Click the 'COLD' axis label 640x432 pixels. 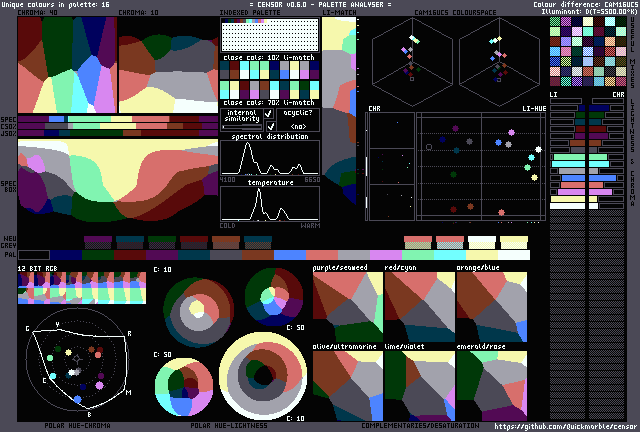pyautogui.click(x=227, y=226)
